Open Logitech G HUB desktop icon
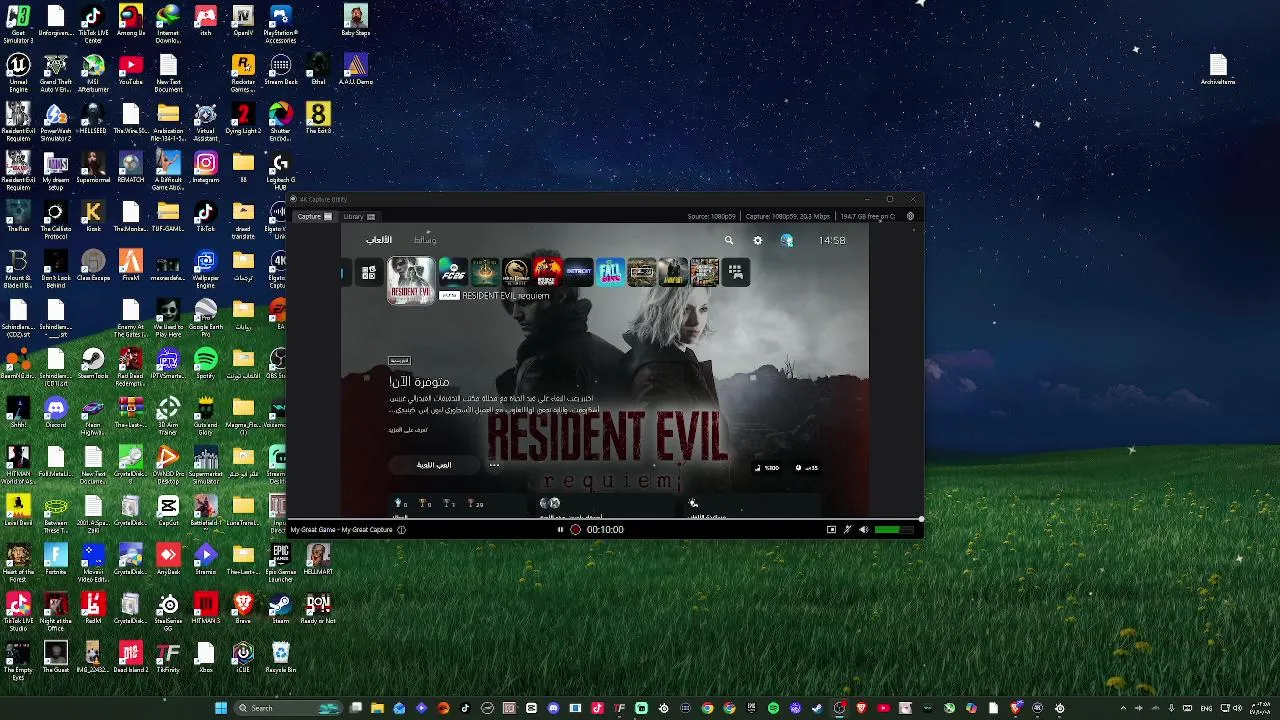 click(x=280, y=170)
